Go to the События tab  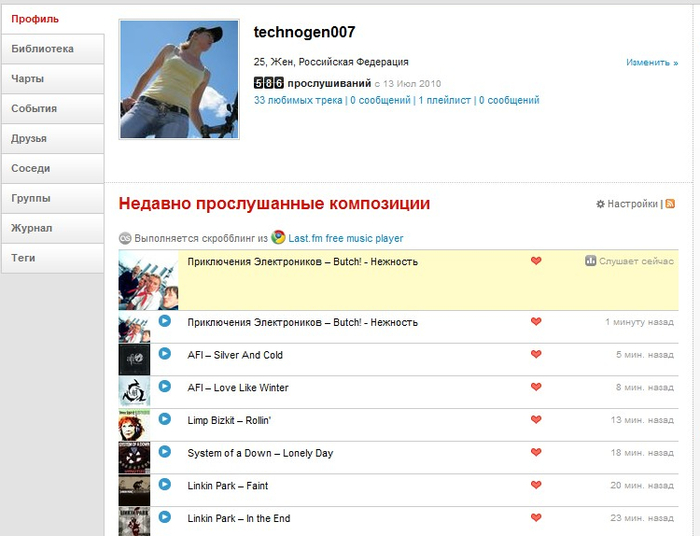pyautogui.click(x=53, y=109)
